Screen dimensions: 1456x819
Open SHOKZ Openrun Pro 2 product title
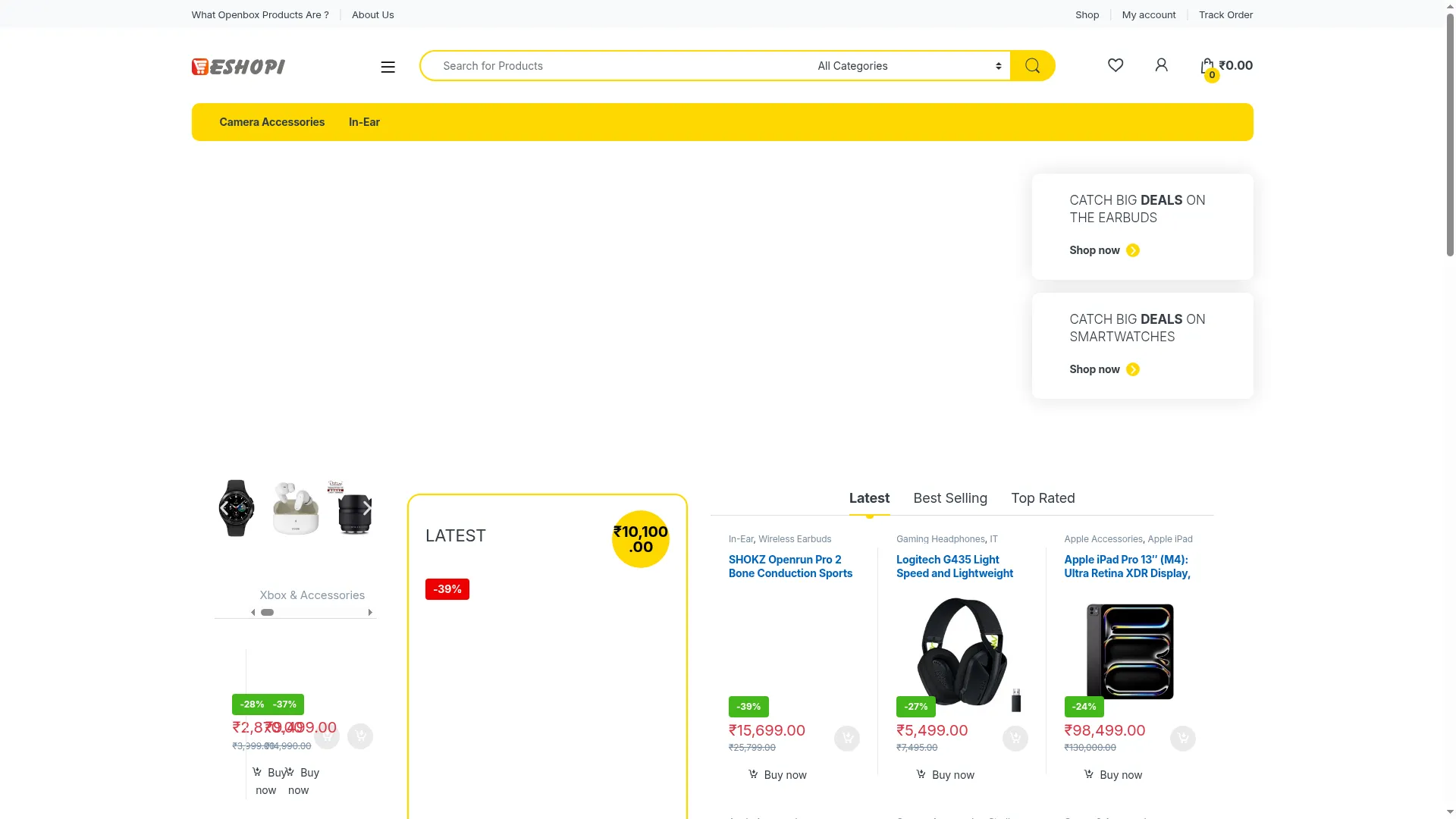[x=790, y=566]
